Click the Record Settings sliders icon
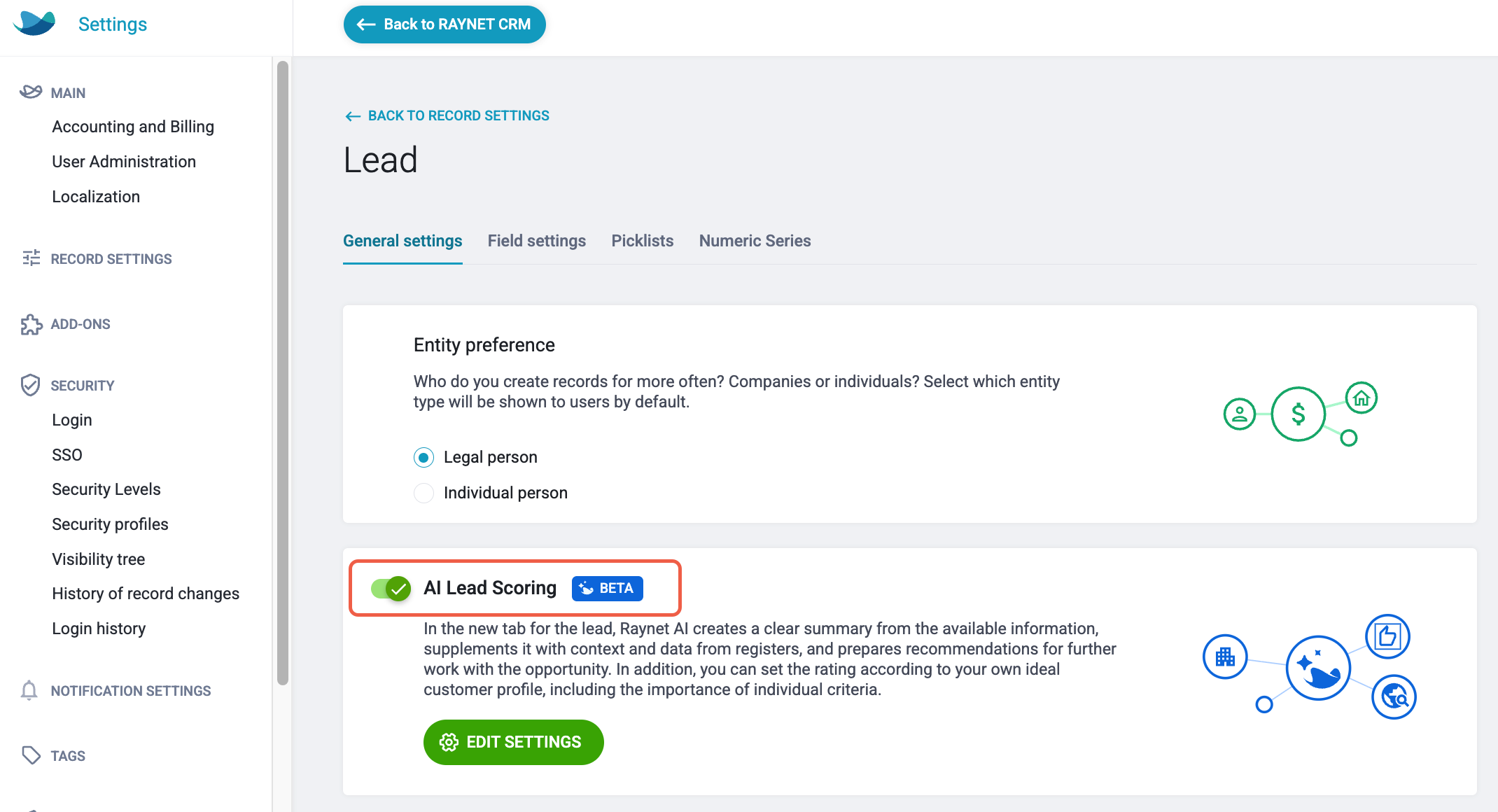1498x812 pixels. click(x=31, y=258)
